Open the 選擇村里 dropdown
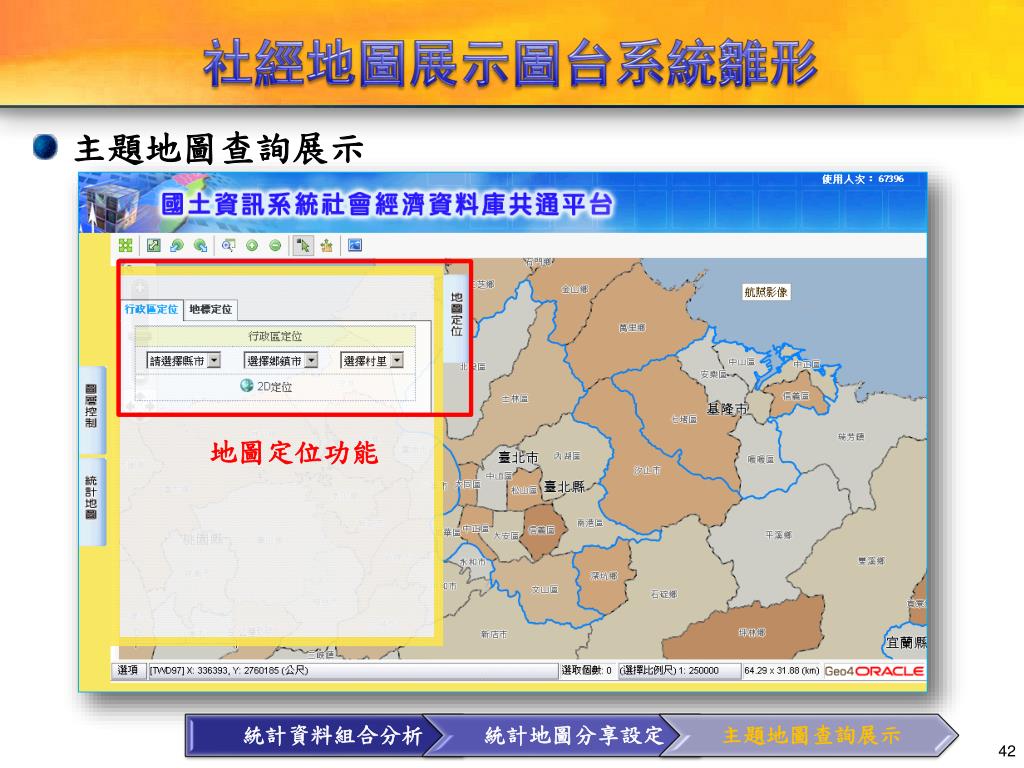Image resolution: width=1024 pixels, height=768 pixels. [372, 360]
